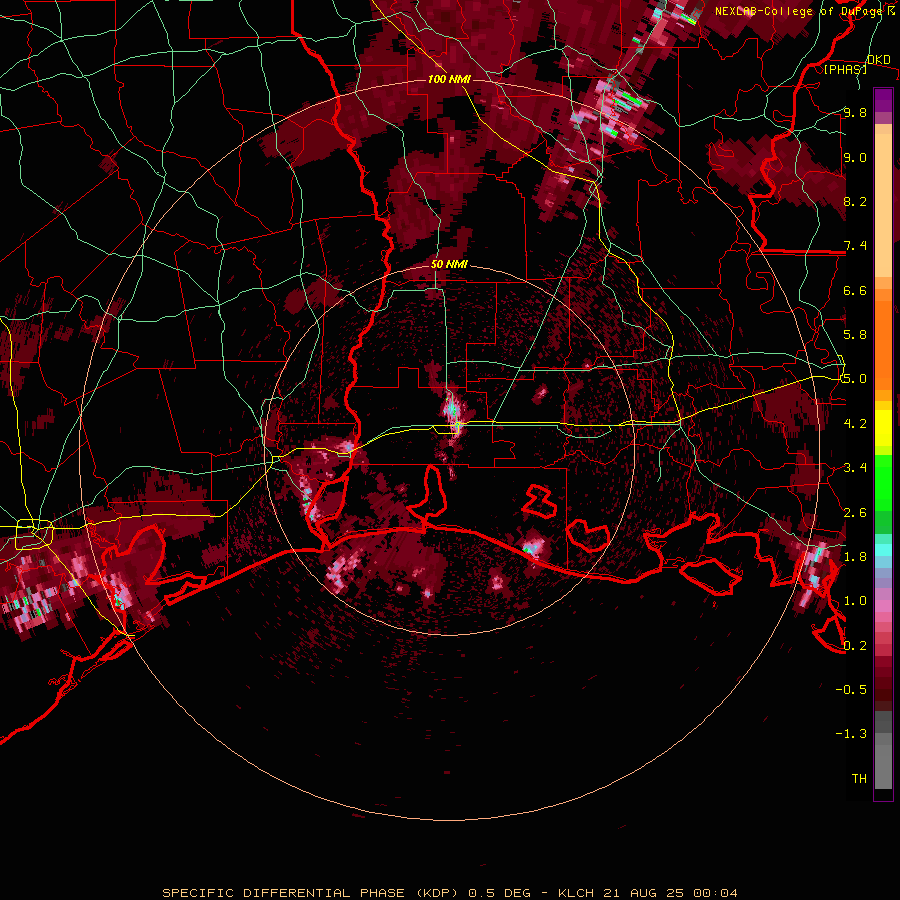Select the -1.3 scale value
The image size is (900, 900).
pyautogui.click(x=851, y=734)
